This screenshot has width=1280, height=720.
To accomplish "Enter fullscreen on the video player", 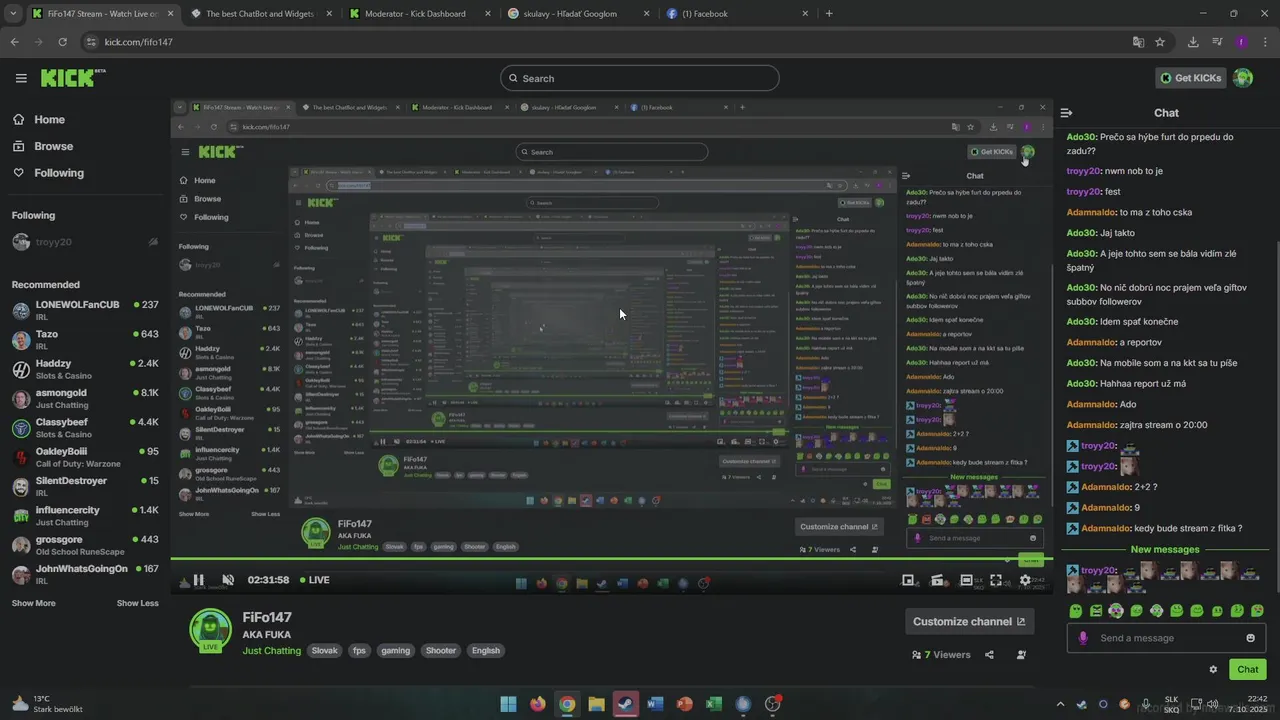I will pos(996,580).
